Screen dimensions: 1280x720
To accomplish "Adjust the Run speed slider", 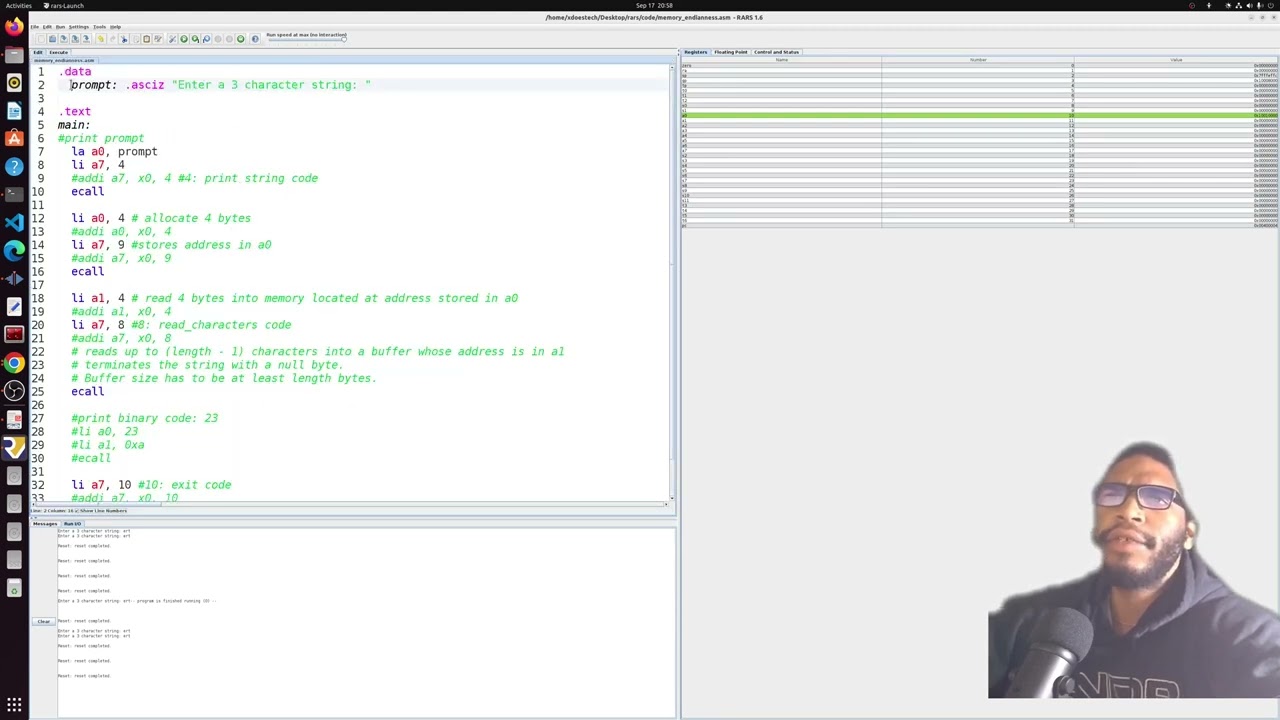I will (x=306, y=40).
